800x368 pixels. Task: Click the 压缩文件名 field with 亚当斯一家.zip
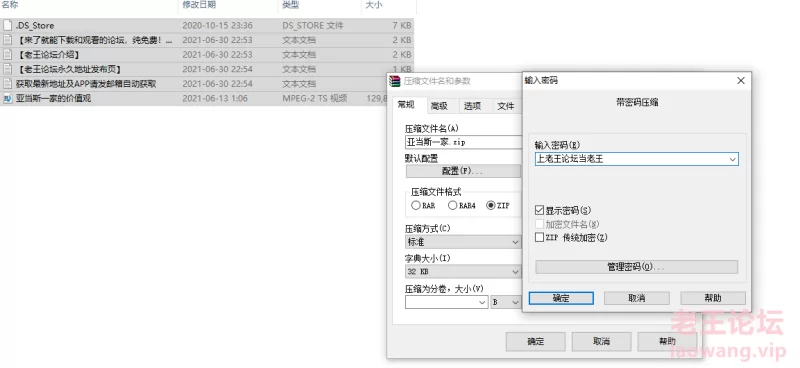pos(463,142)
